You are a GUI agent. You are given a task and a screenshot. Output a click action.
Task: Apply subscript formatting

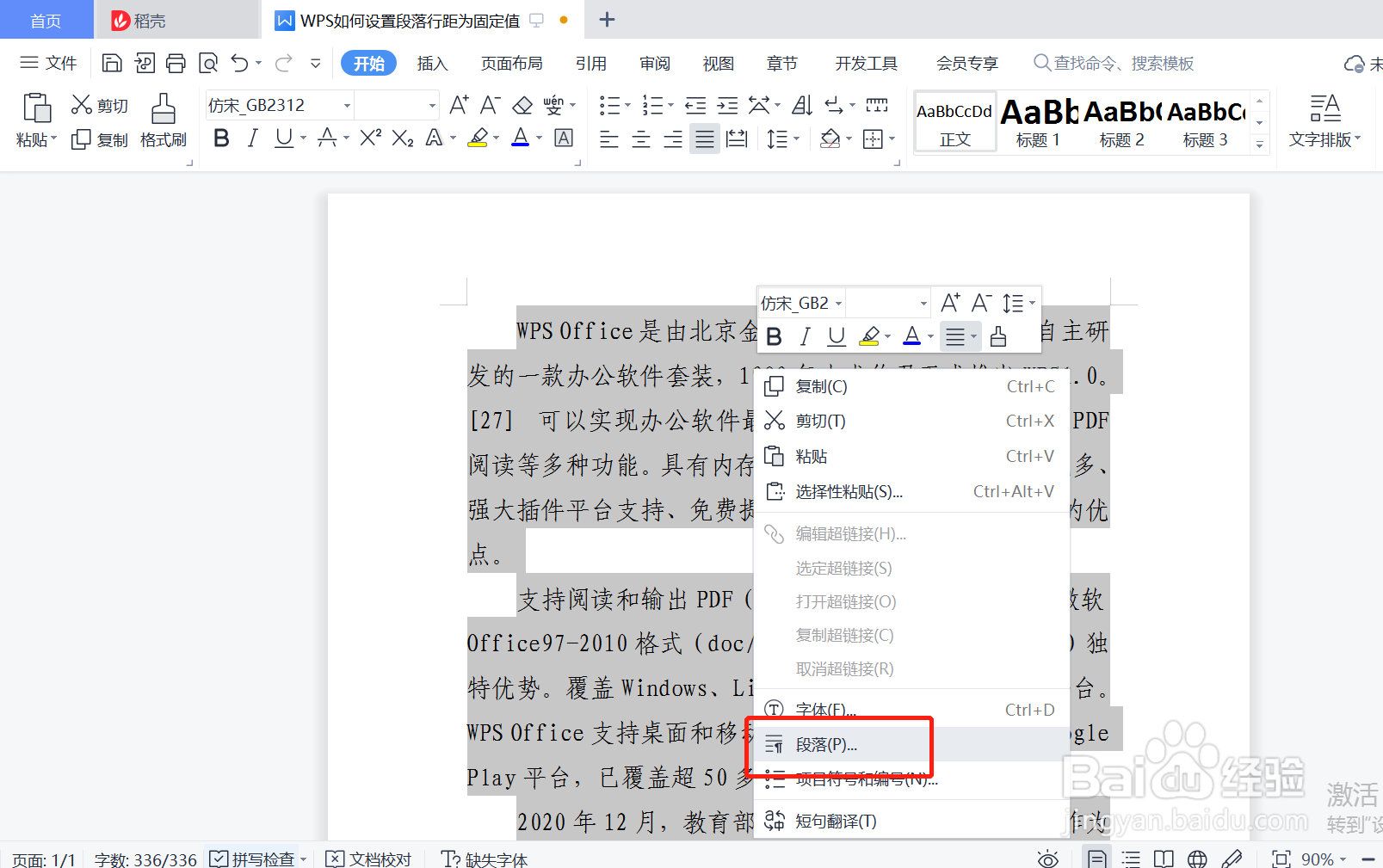click(403, 138)
